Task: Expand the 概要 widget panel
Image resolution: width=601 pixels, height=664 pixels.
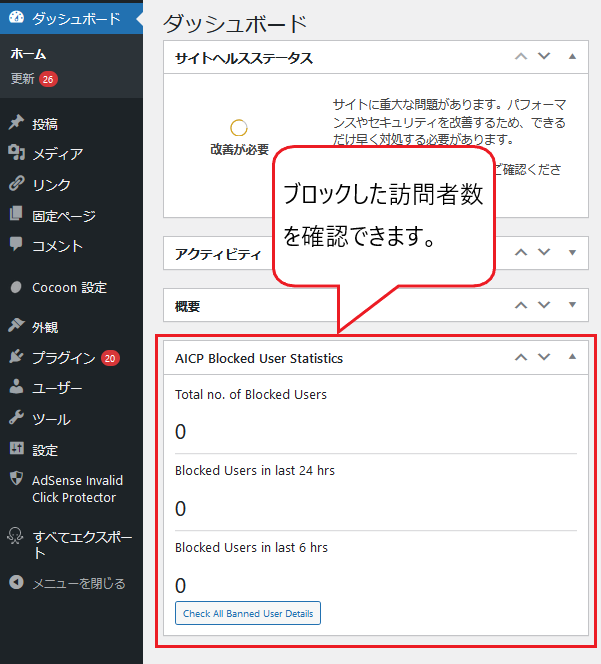Action: click(572, 305)
